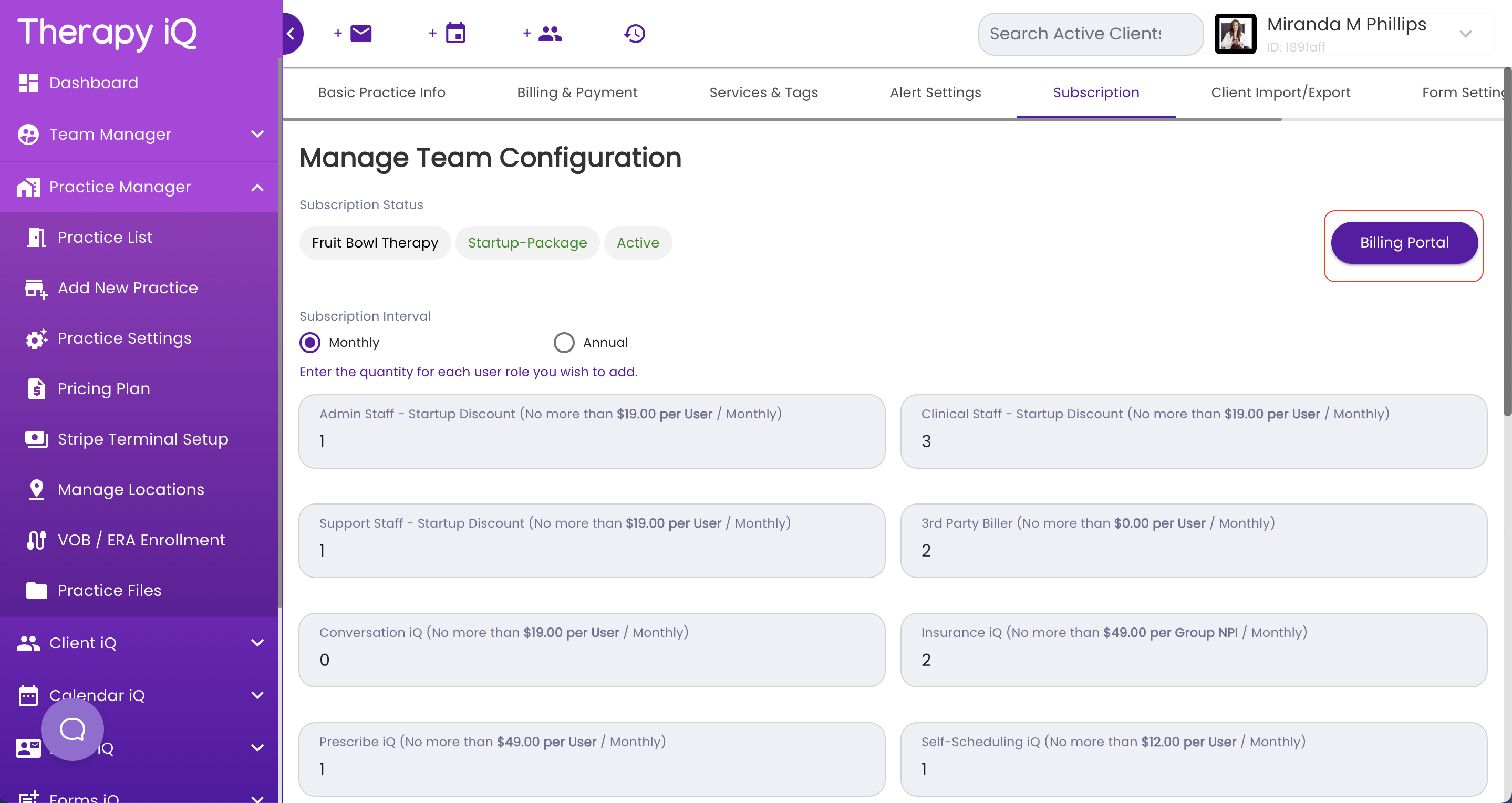Open the Alert Settings tab
Image resolution: width=1512 pixels, height=803 pixels.
(x=935, y=92)
